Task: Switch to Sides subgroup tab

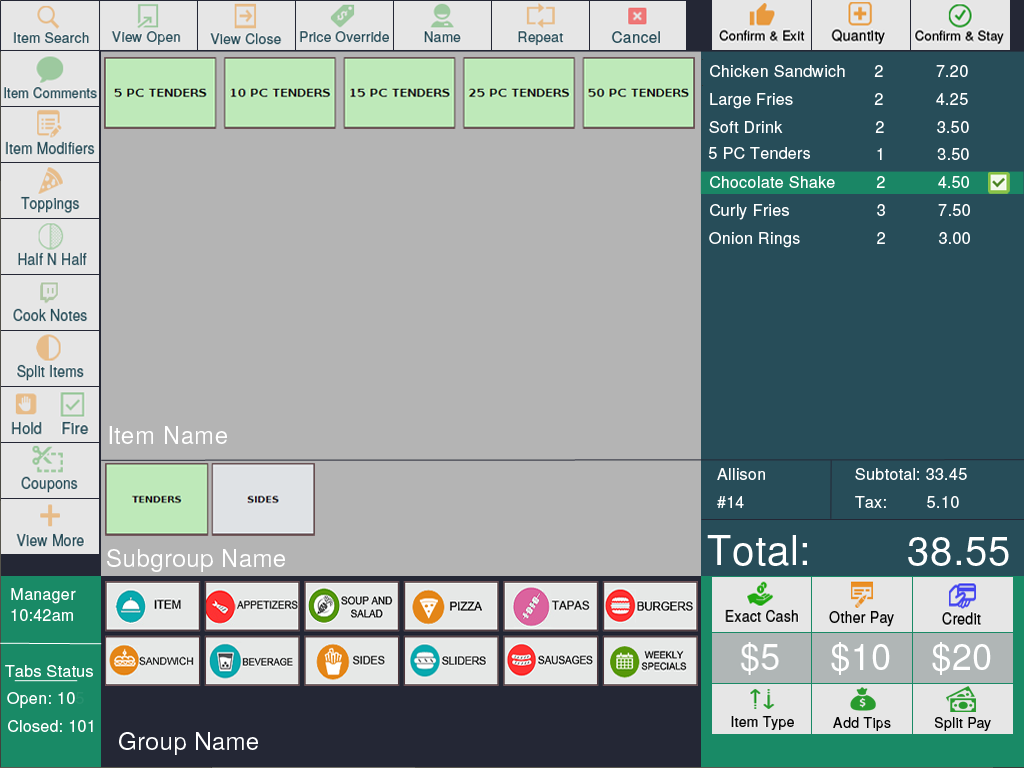Action: pyautogui.click(x=263, y=499)
